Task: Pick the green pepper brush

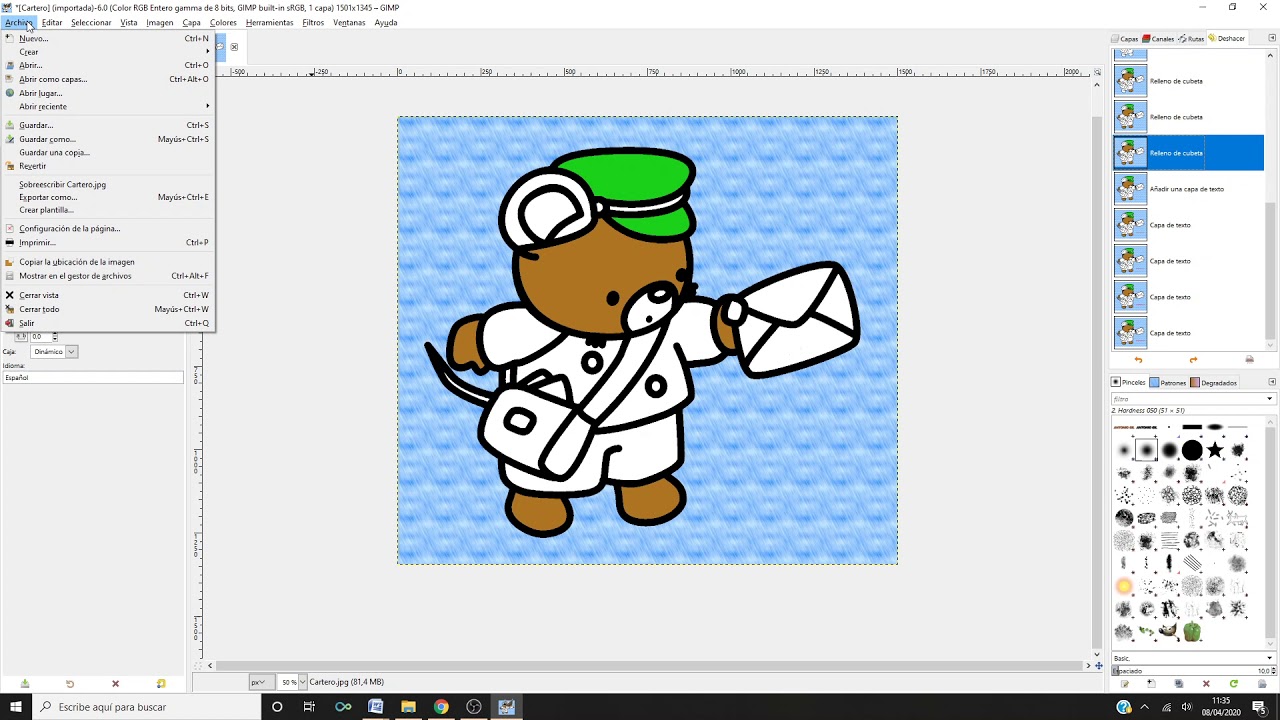Action: click(1192, 632)
